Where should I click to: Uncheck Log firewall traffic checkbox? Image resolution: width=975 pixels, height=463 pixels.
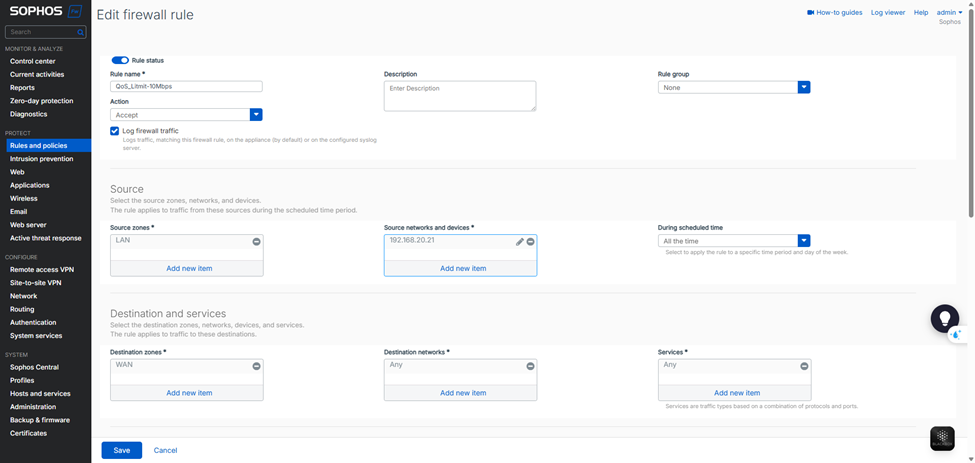[115, 131]
